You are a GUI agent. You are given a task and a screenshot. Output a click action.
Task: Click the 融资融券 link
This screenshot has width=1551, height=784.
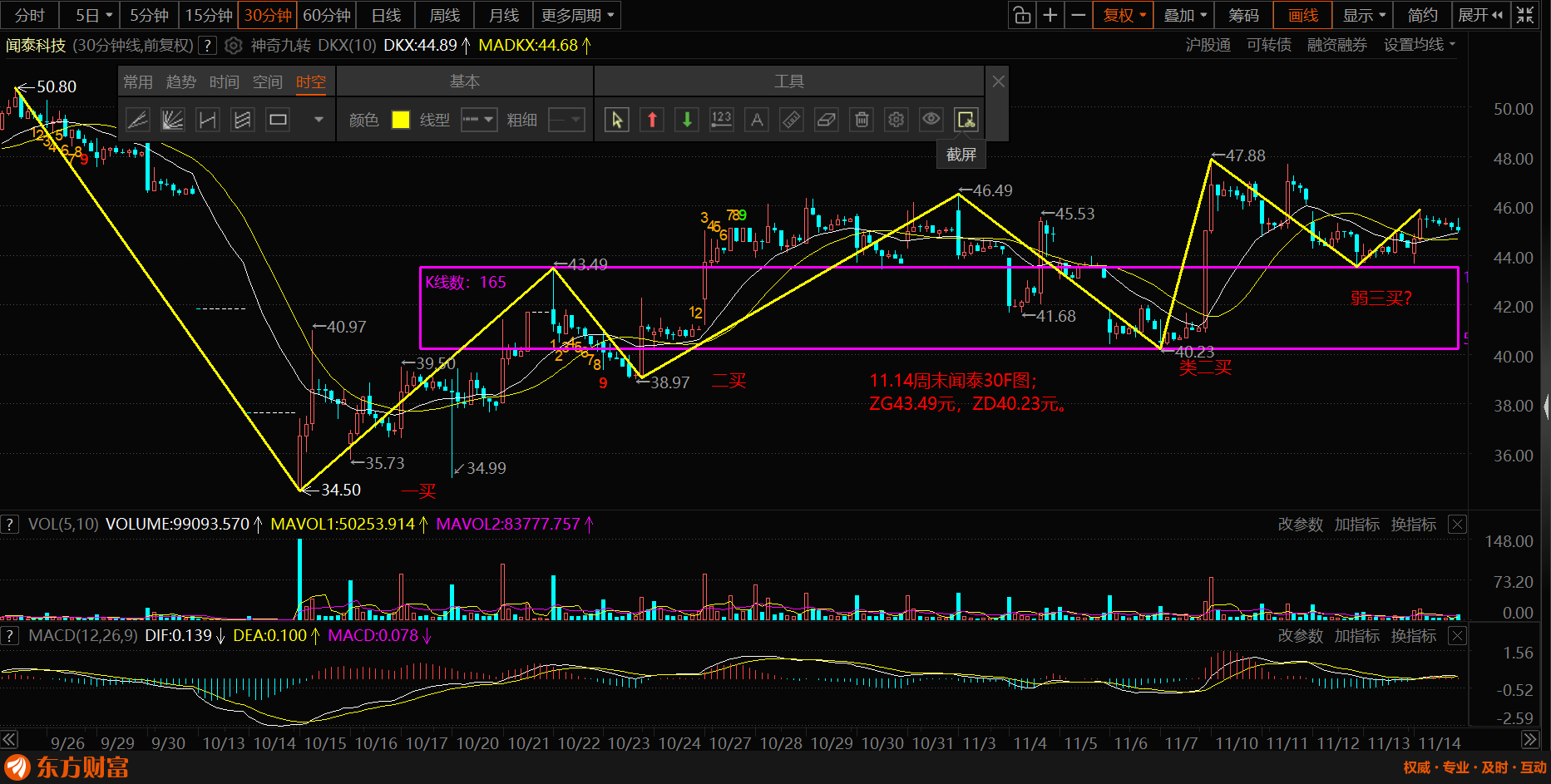point(1336,45)
